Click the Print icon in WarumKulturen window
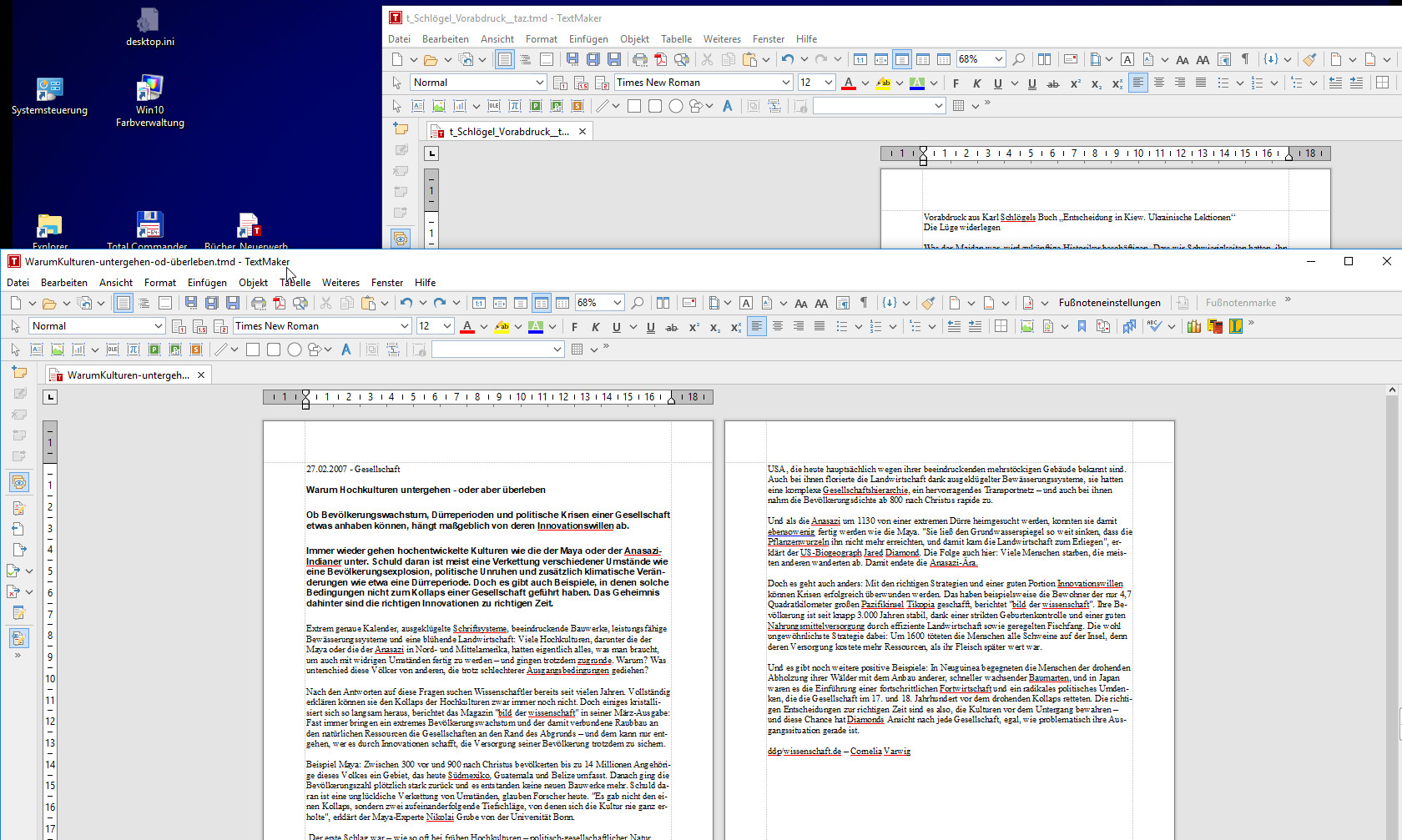Screen dimensions: 1402x840 (x=259, y=303)
